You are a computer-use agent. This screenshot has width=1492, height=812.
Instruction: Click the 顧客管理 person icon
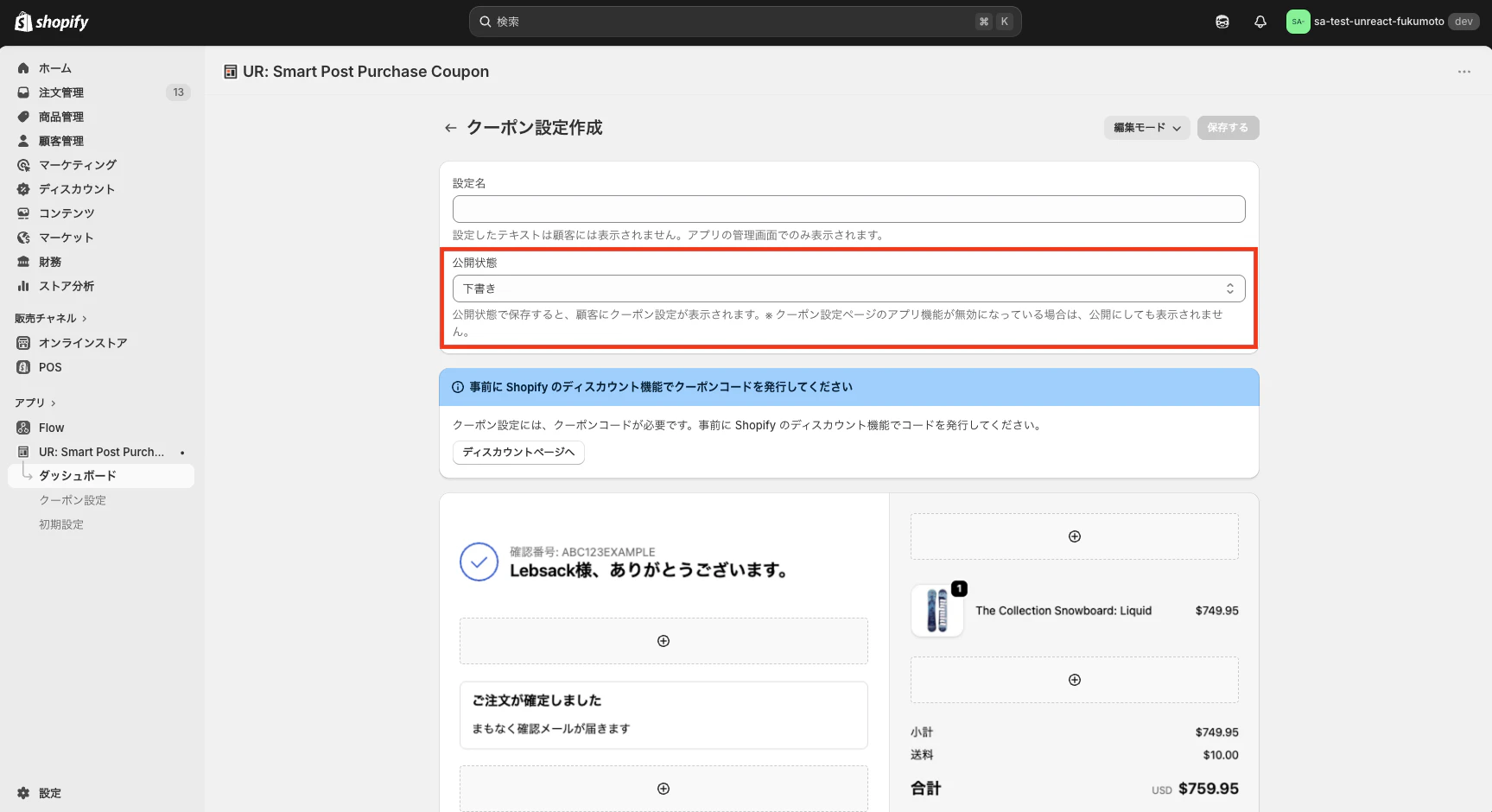pyautogui.click(x=23, y=141)
